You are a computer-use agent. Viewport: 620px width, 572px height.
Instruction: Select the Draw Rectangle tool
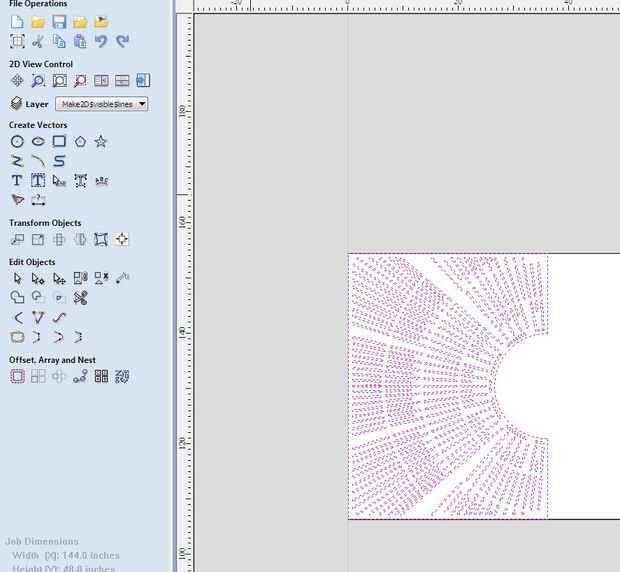coord(59,142)
